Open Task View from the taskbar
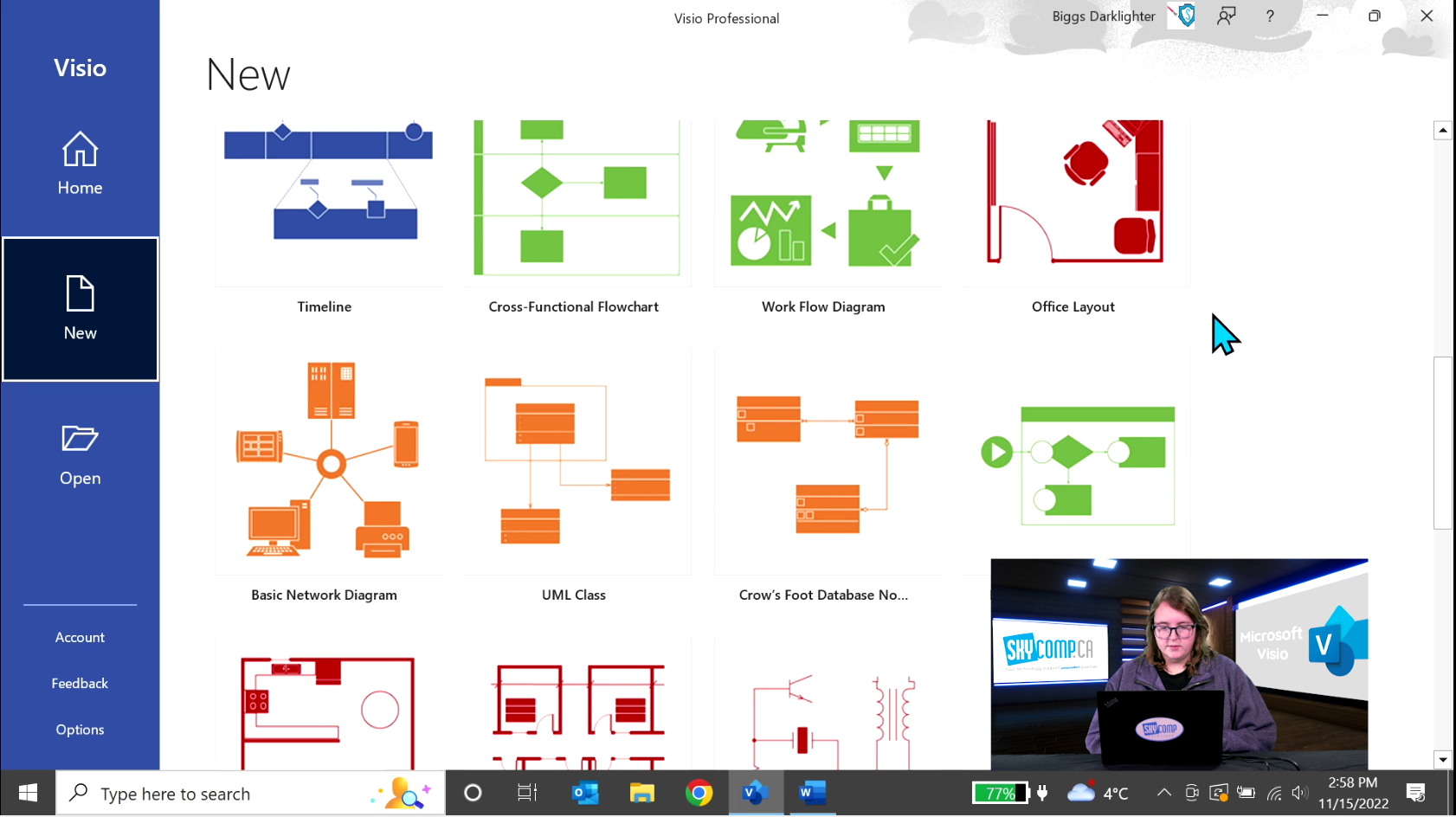The width and height of the screenshot is (1456, 817). pyautogui.click(x=526, y=793)
